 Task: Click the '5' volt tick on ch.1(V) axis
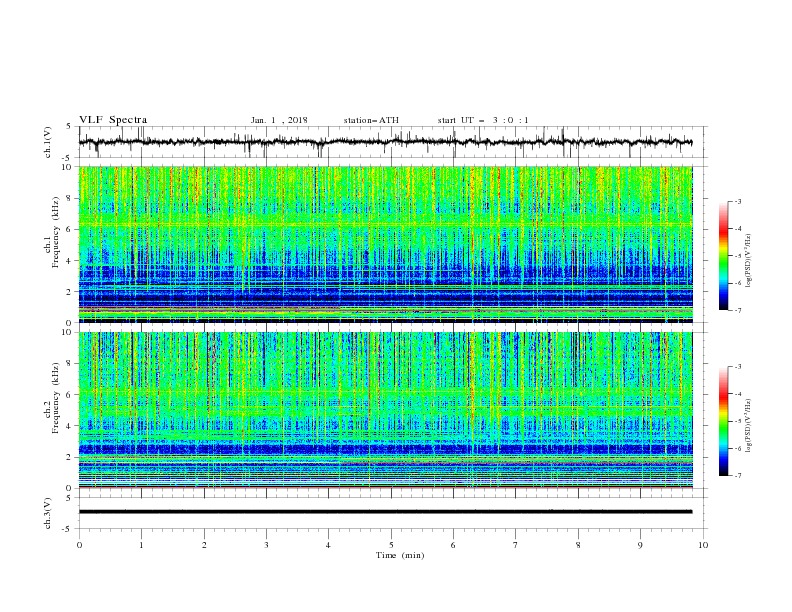(70, 127)
